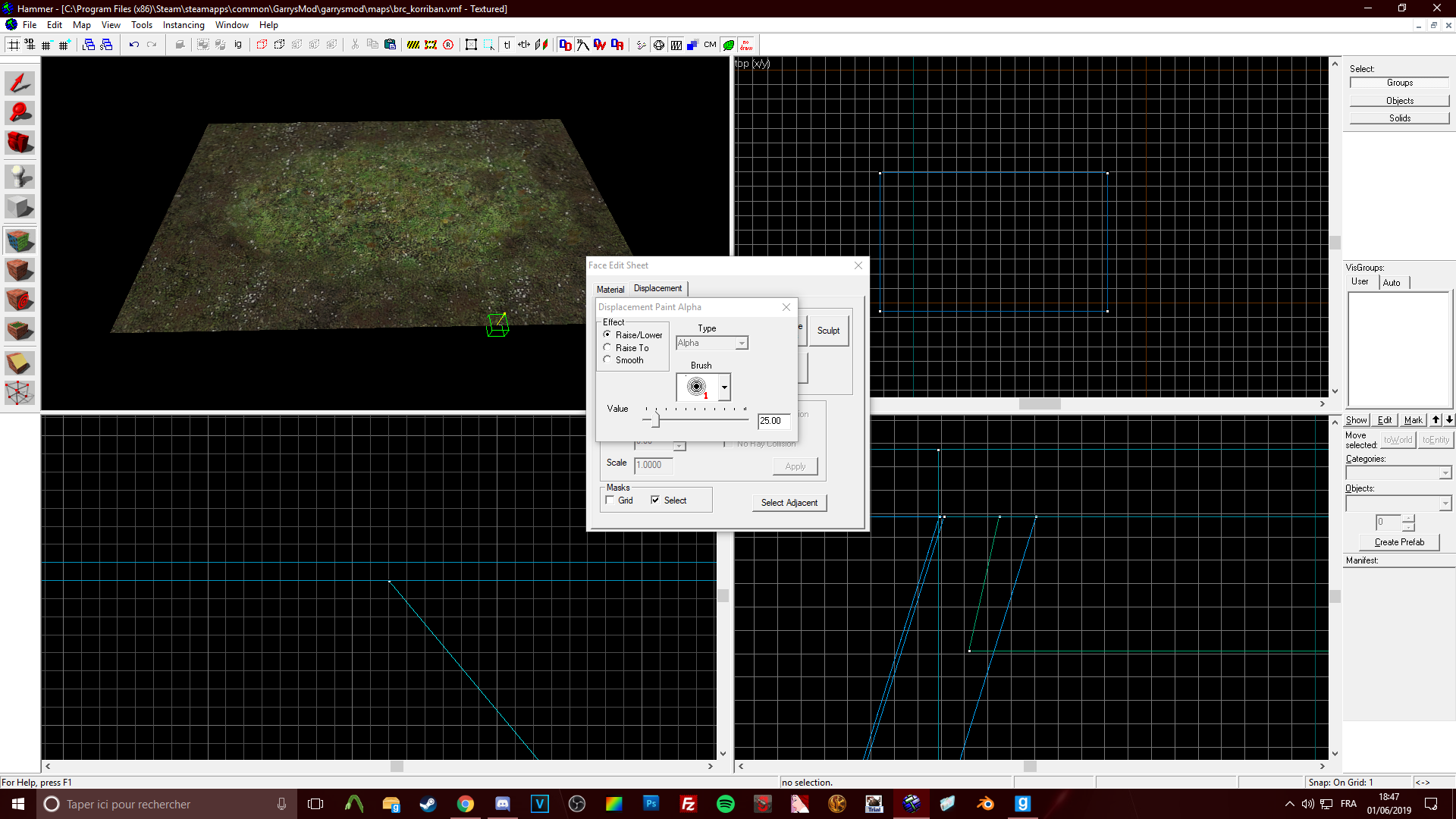Uncheck the Select mask checkbox
The height and width of the screenshot is (819, 1456).
[655, 500]
